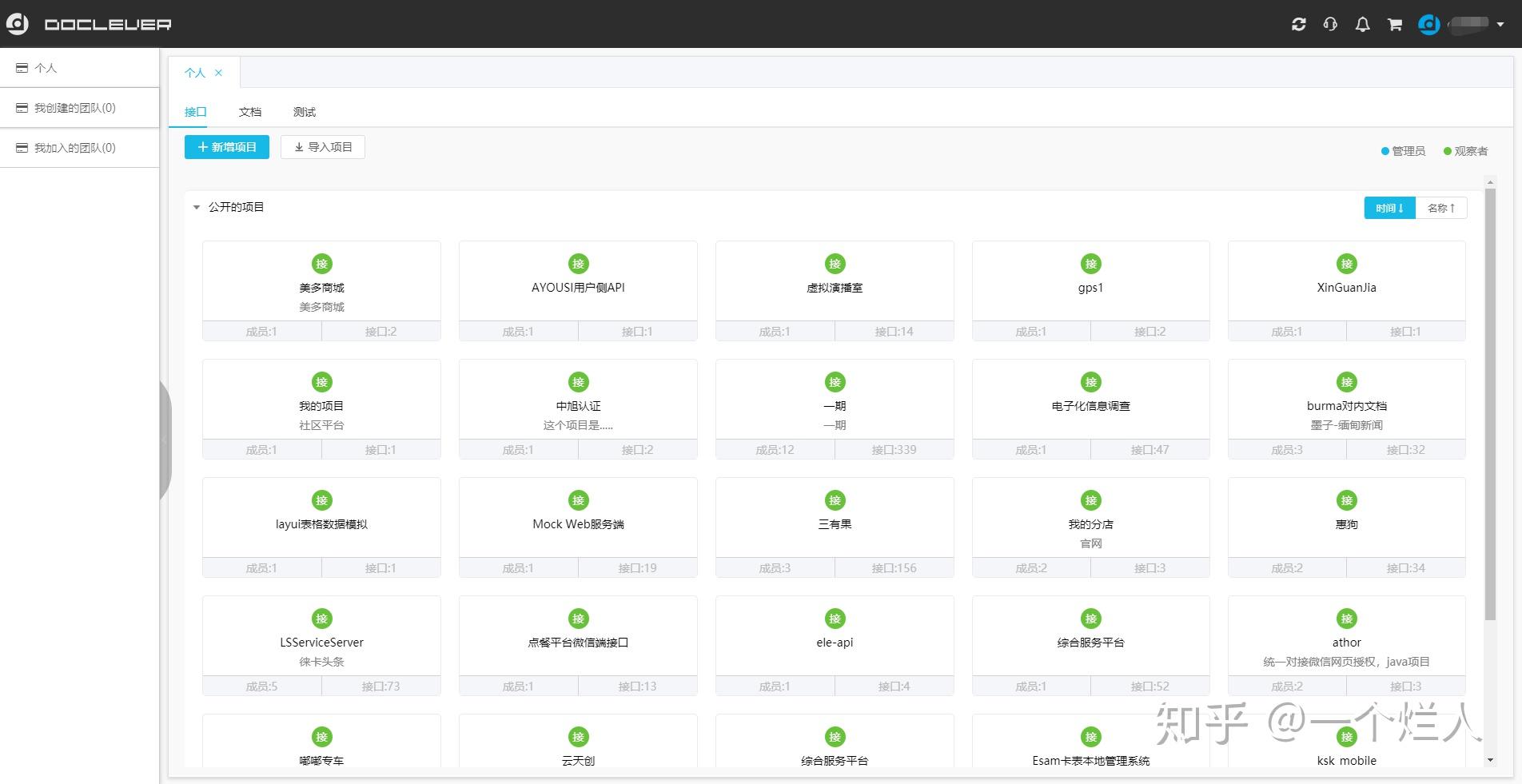Open 我加入的团队(0) in sidebar

80,148
